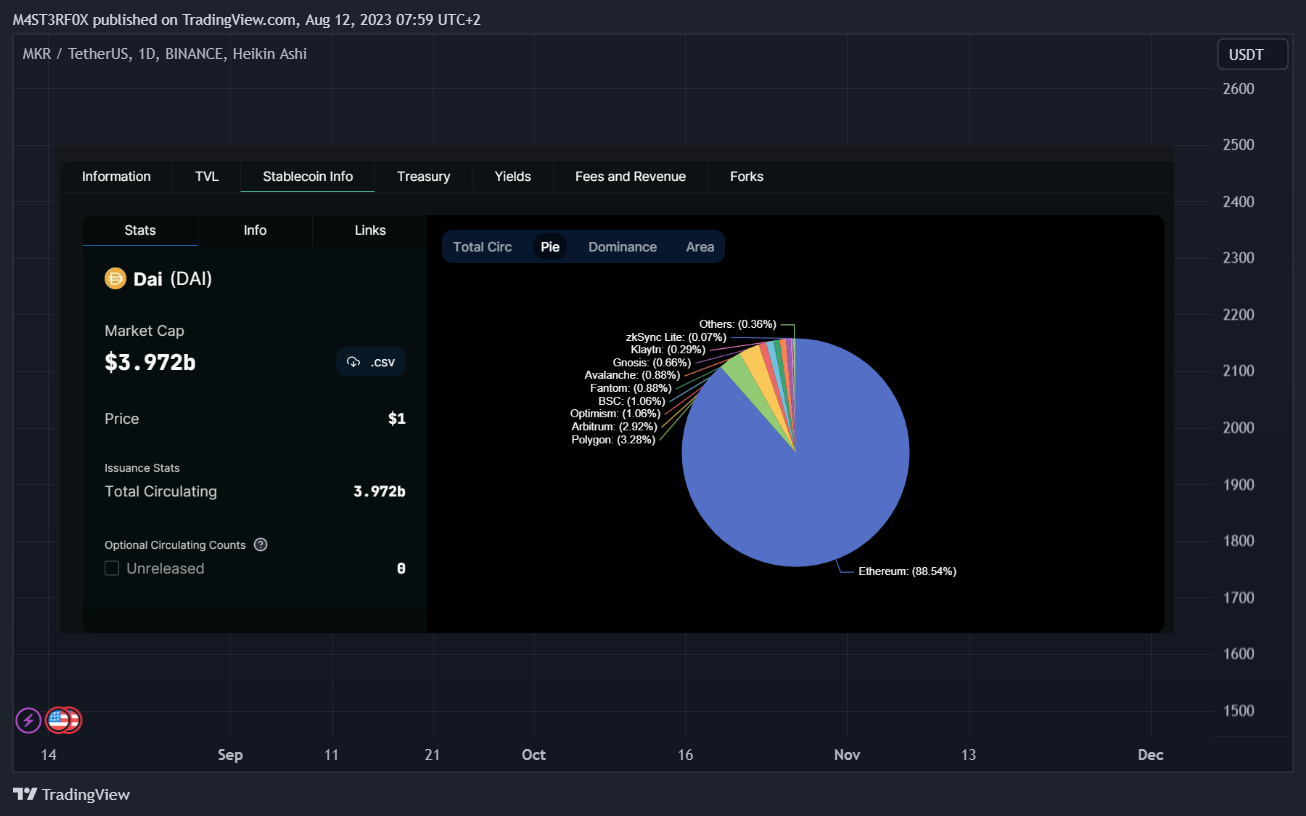Viewport: 1306px width, 816px height.
Task: Click the US flag economic event icon
Action: pos(59,719)
